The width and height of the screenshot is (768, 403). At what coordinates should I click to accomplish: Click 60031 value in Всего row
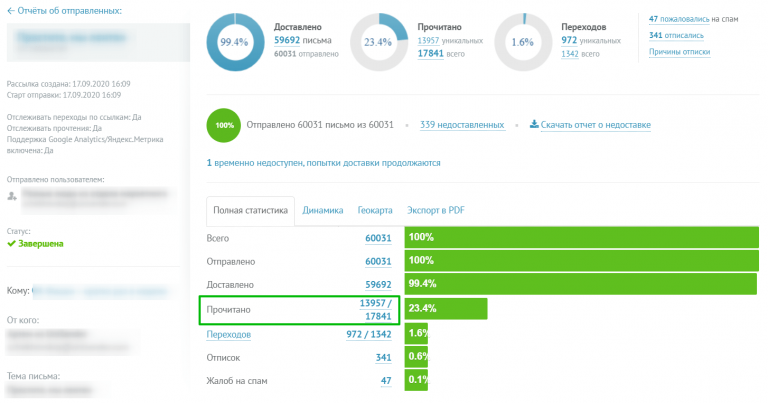tap(378, 238)
